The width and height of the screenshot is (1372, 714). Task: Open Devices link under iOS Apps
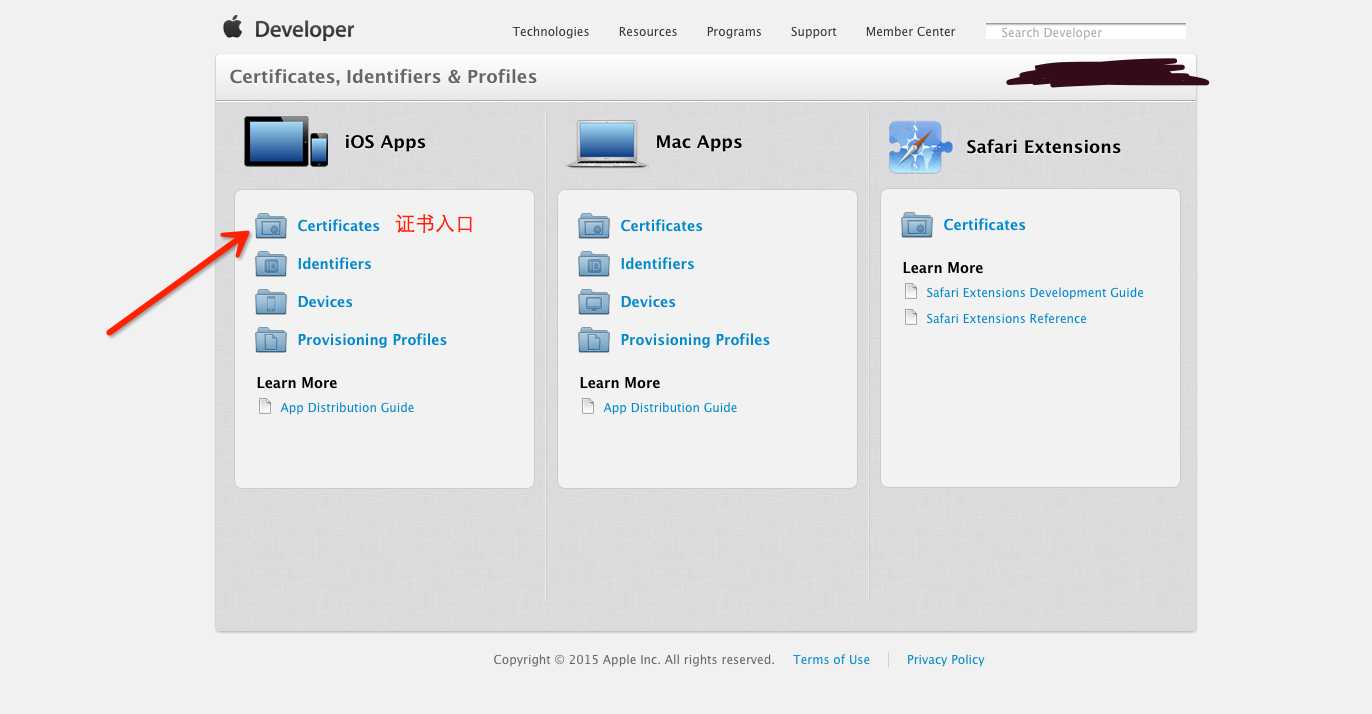325,302
